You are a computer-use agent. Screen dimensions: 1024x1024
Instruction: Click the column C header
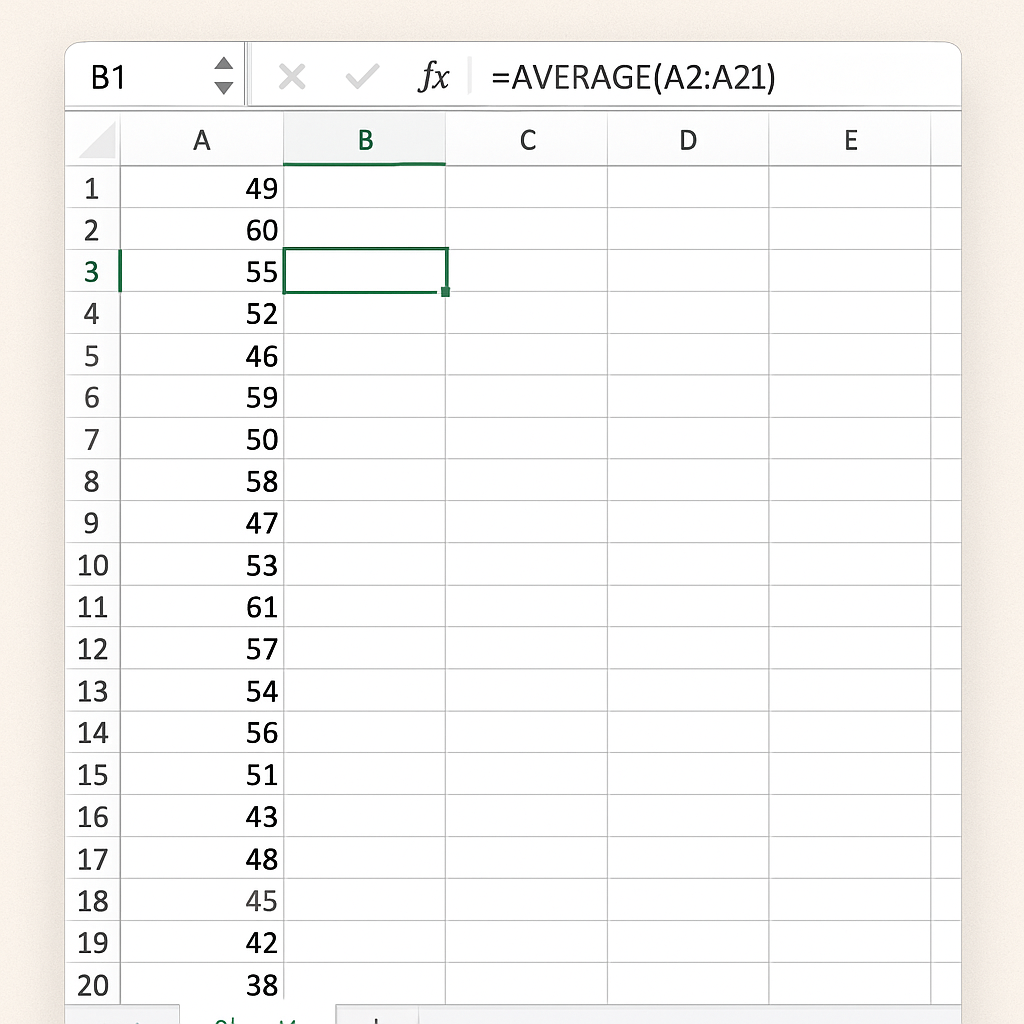point(527,141)
